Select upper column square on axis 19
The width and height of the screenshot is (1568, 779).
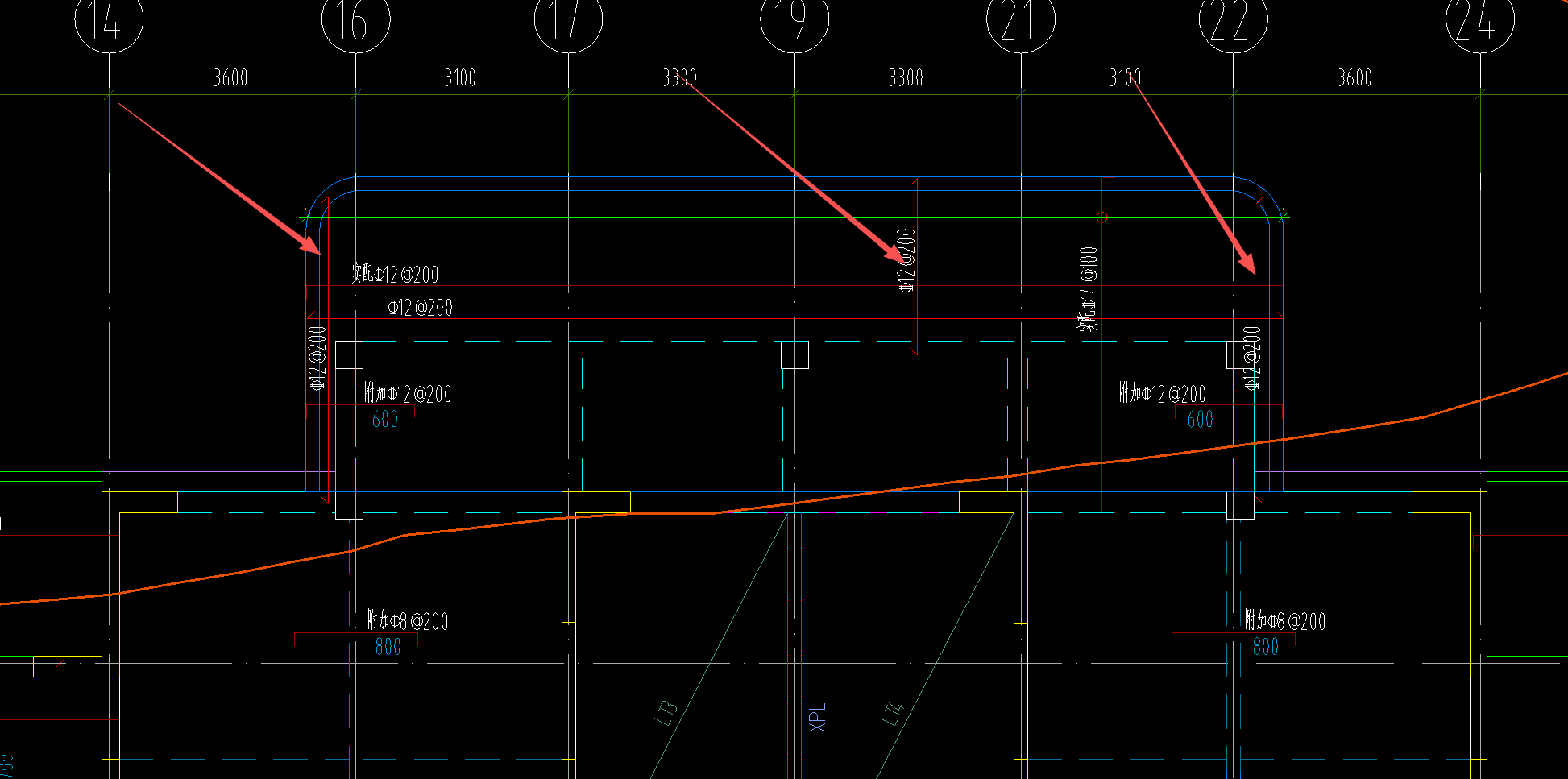[794, 354]
